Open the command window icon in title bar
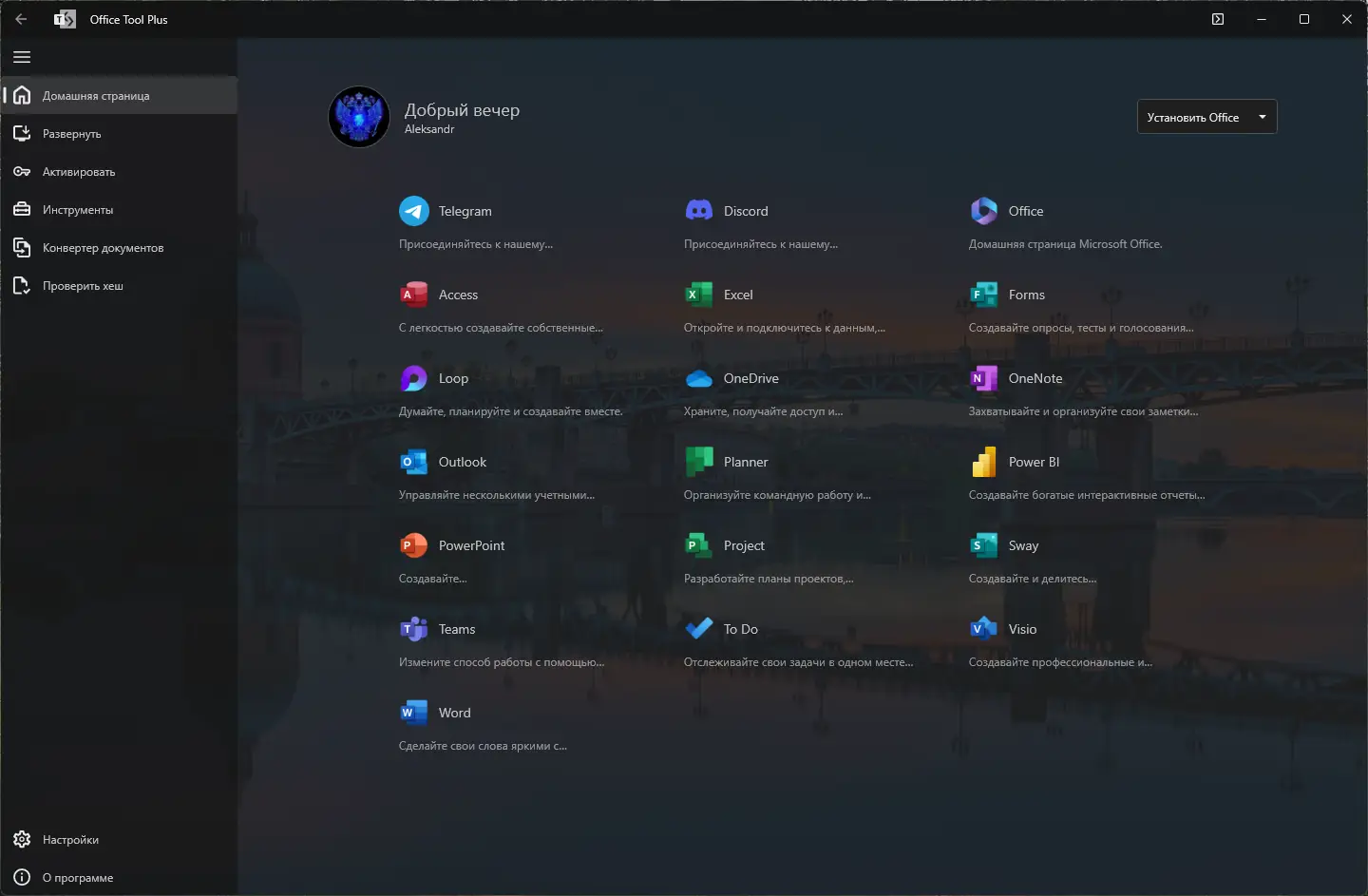The image size is (1368, 896). 1218,19
